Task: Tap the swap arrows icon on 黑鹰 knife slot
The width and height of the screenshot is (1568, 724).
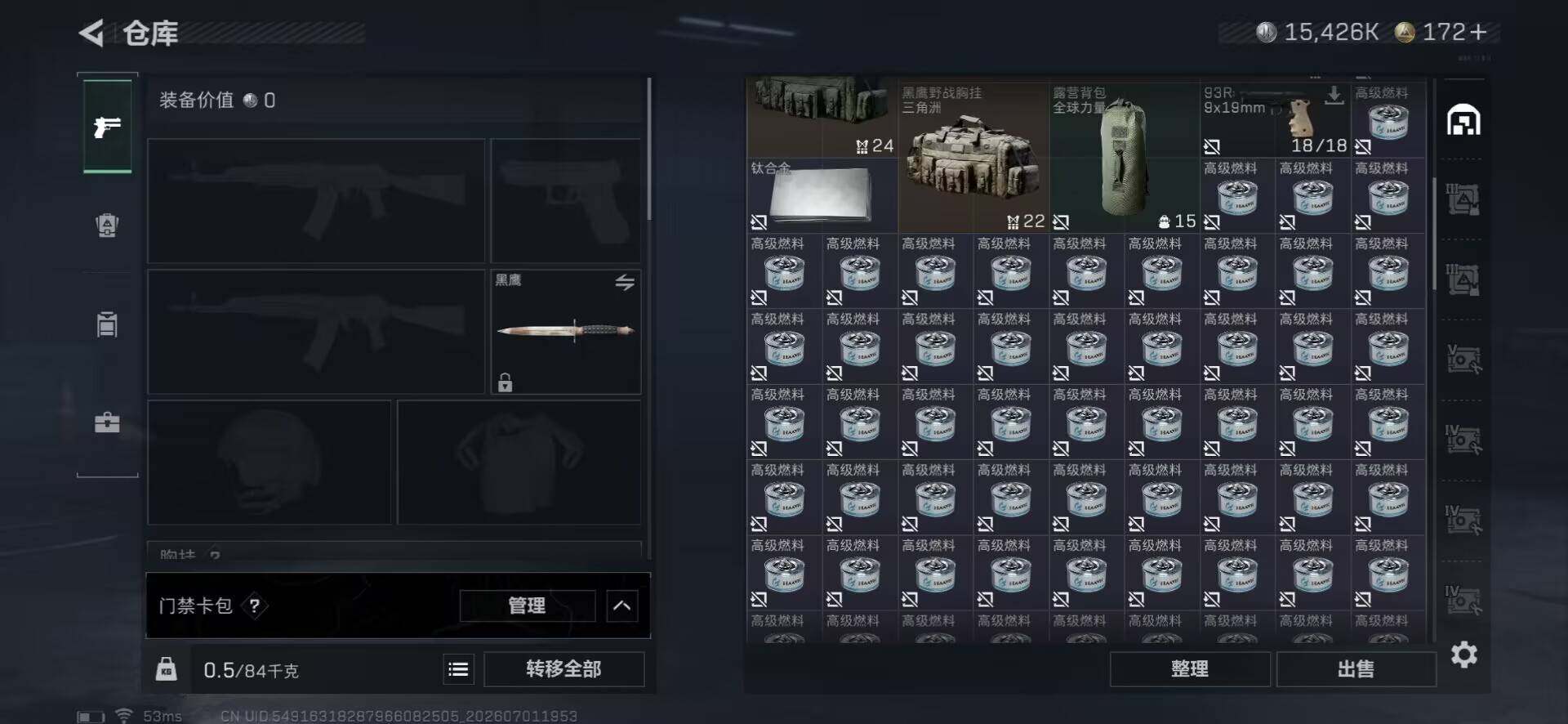Action: pos(625,283)
